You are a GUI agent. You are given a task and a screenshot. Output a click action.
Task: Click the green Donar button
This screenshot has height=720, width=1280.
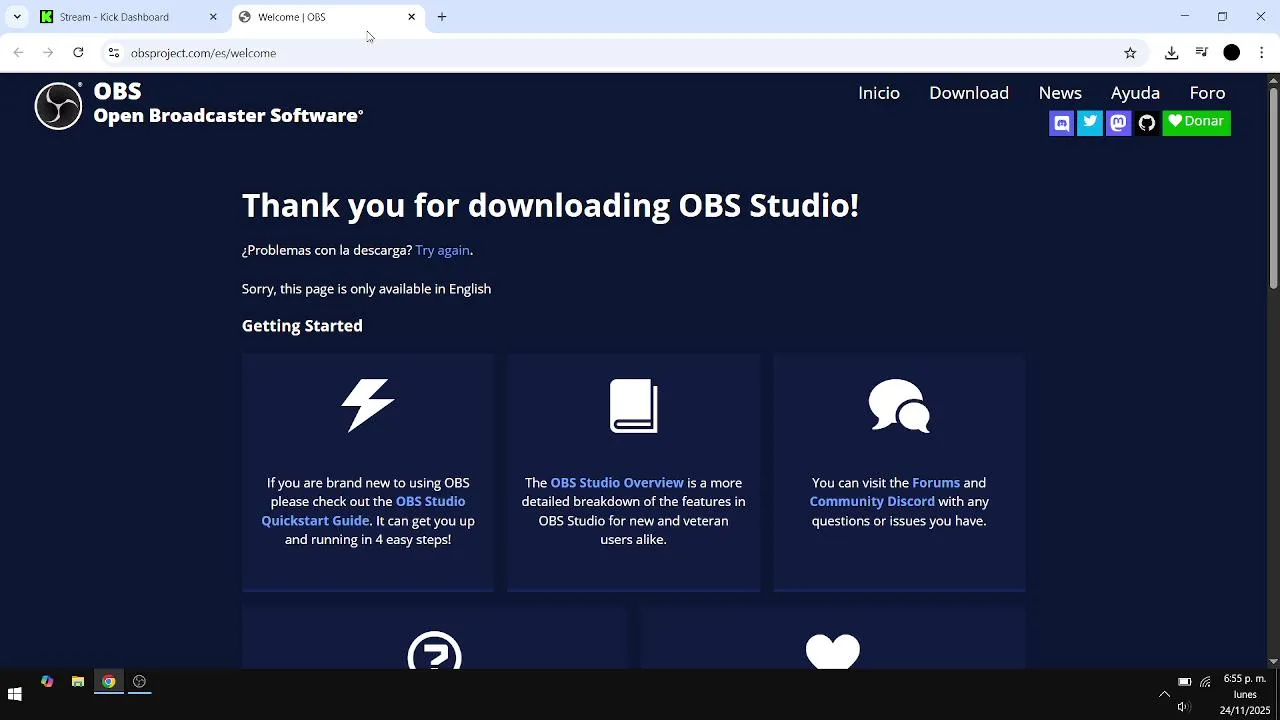[1197, 122]
